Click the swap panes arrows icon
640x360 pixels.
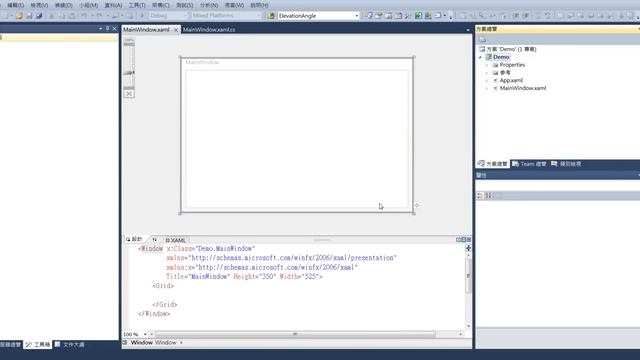pos(154,240)
